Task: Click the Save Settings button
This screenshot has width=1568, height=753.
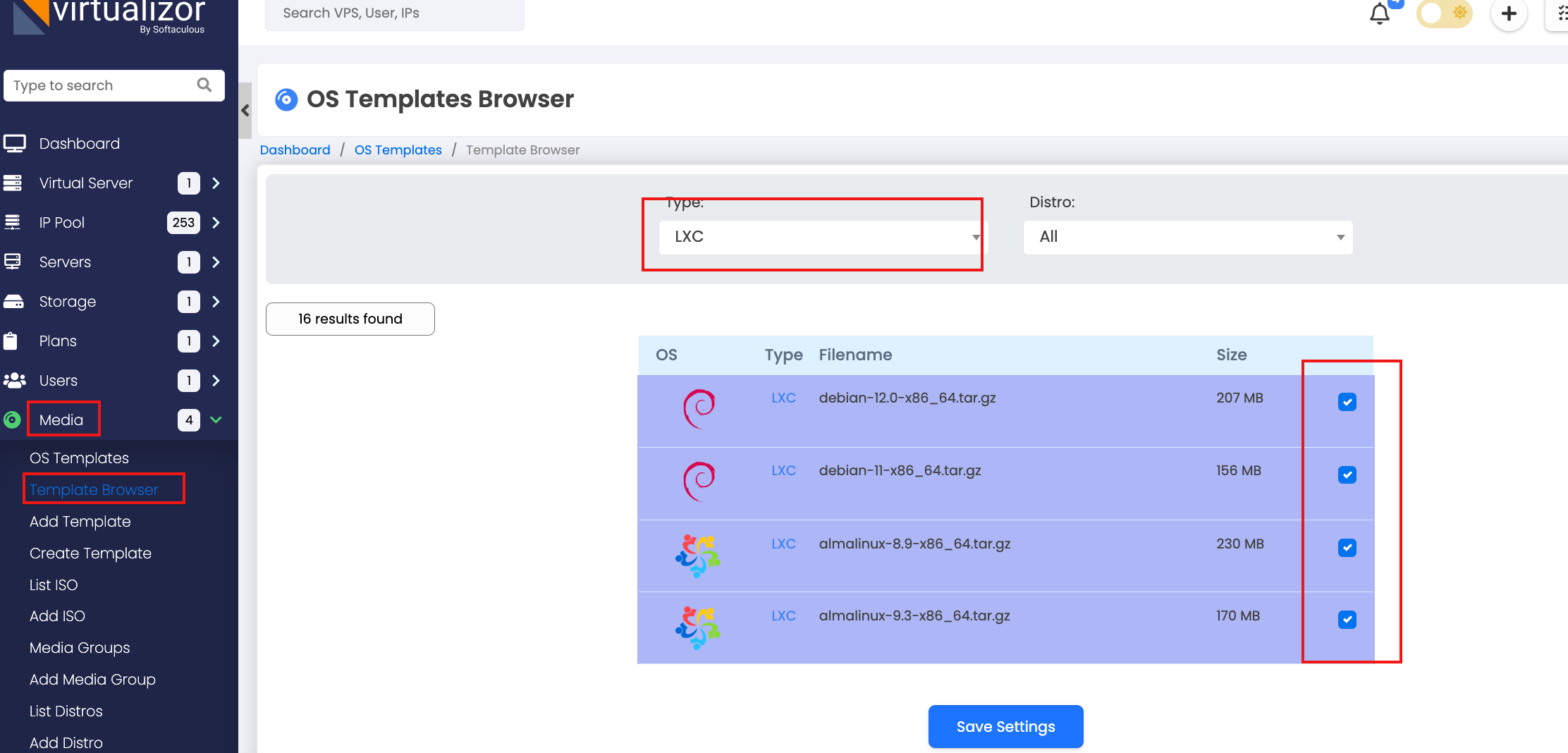Action: [x=1005, y=727]
